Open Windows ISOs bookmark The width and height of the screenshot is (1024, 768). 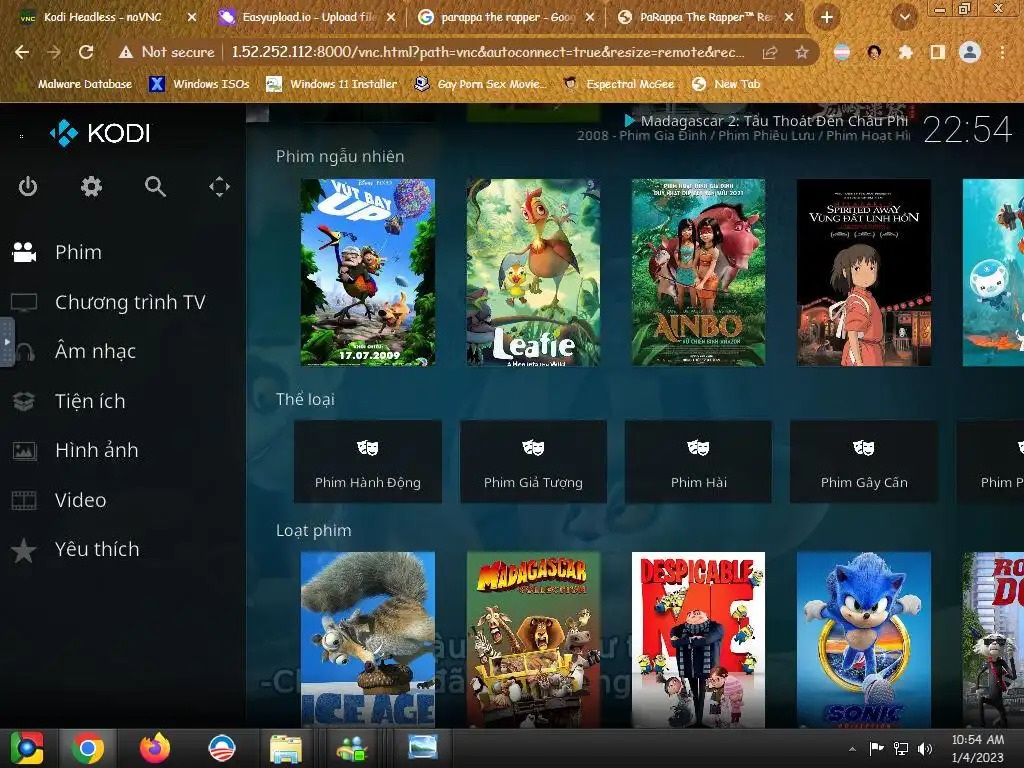coord(199,84)
